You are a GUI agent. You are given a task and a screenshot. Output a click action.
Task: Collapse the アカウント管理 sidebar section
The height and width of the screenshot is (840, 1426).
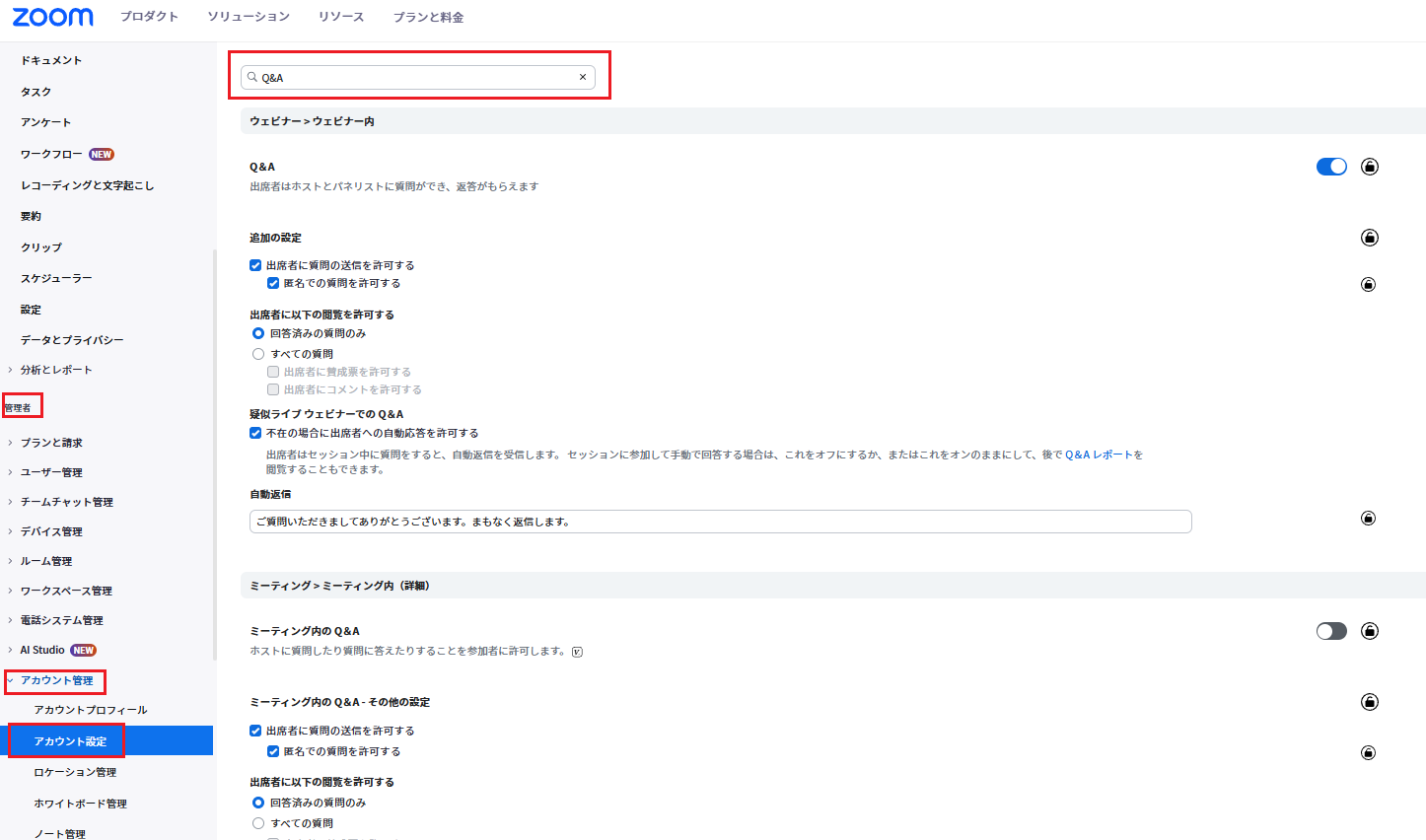tap(56, 680)
